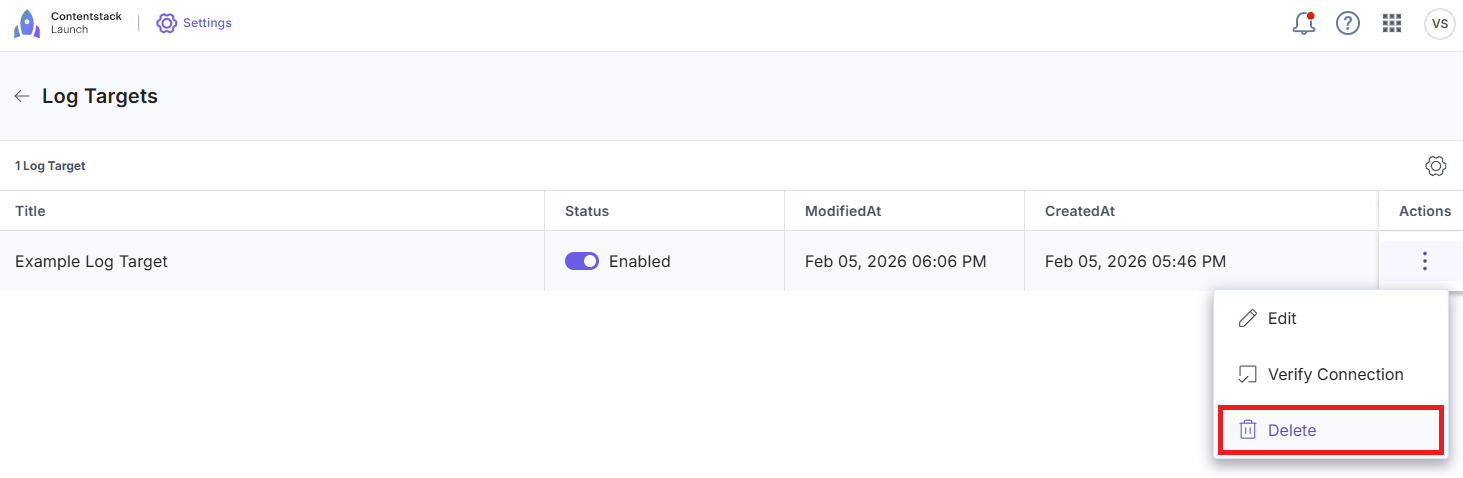Click the CreatedAt column header
This screenshot has width=1463, height=478.
(x=1080, y=211)
